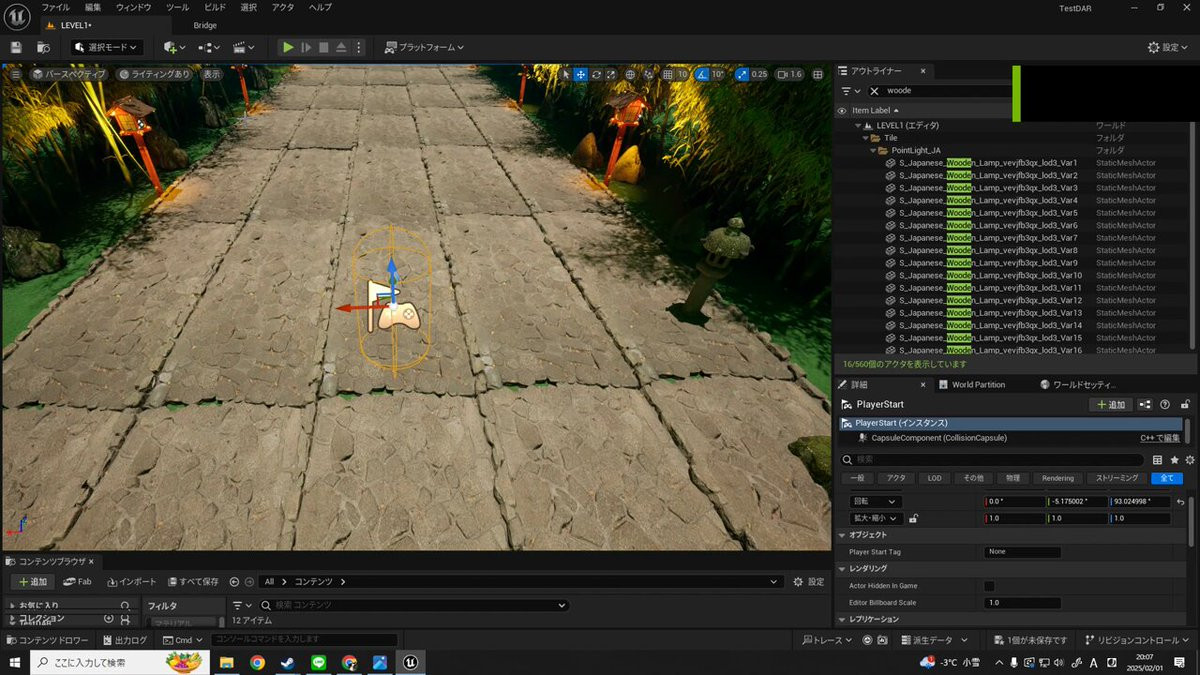Toggle the scale lock icon next to 拡大・縮小

tap(914, 519)
